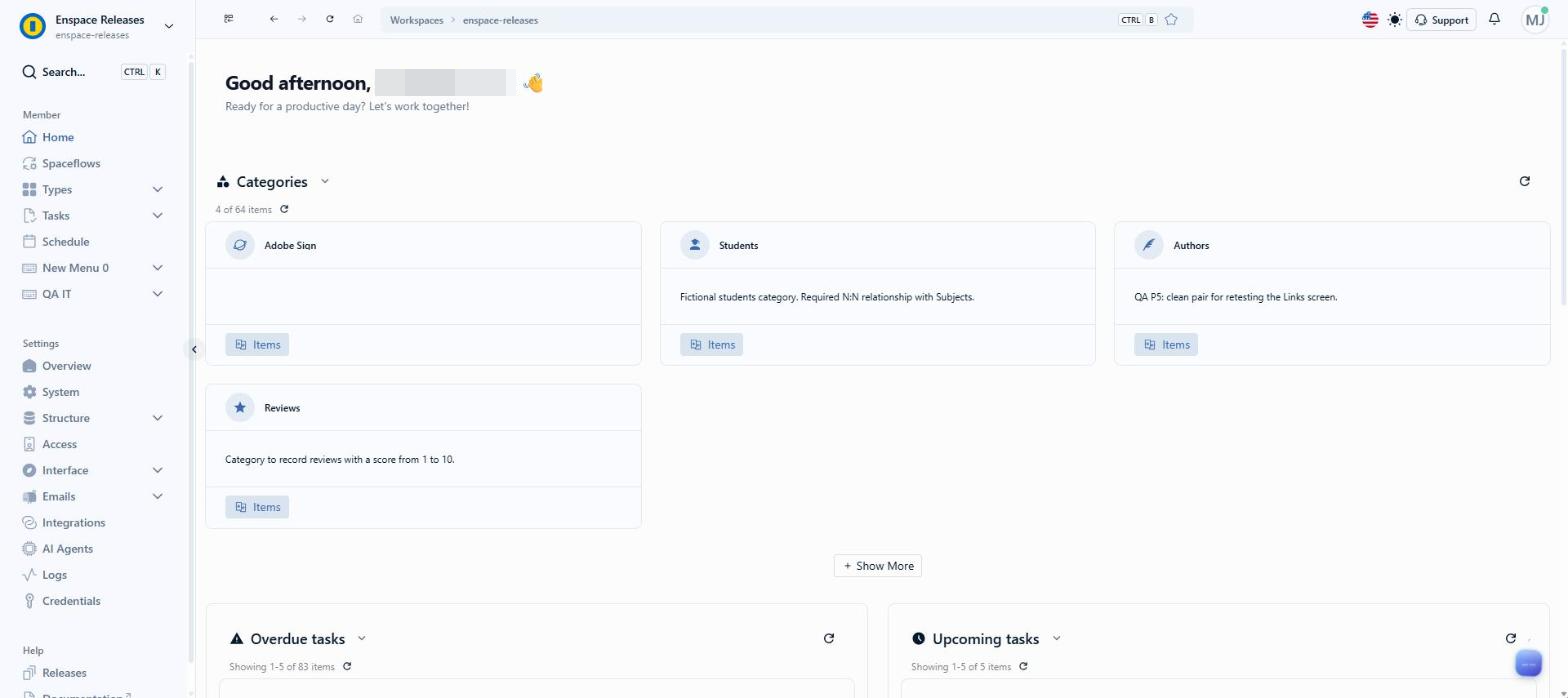Image resolution: width=1568 pixels, height=698 pixels.
Task: Click the Adobe Sign planet icon
Action: click(x=240, y=245)
